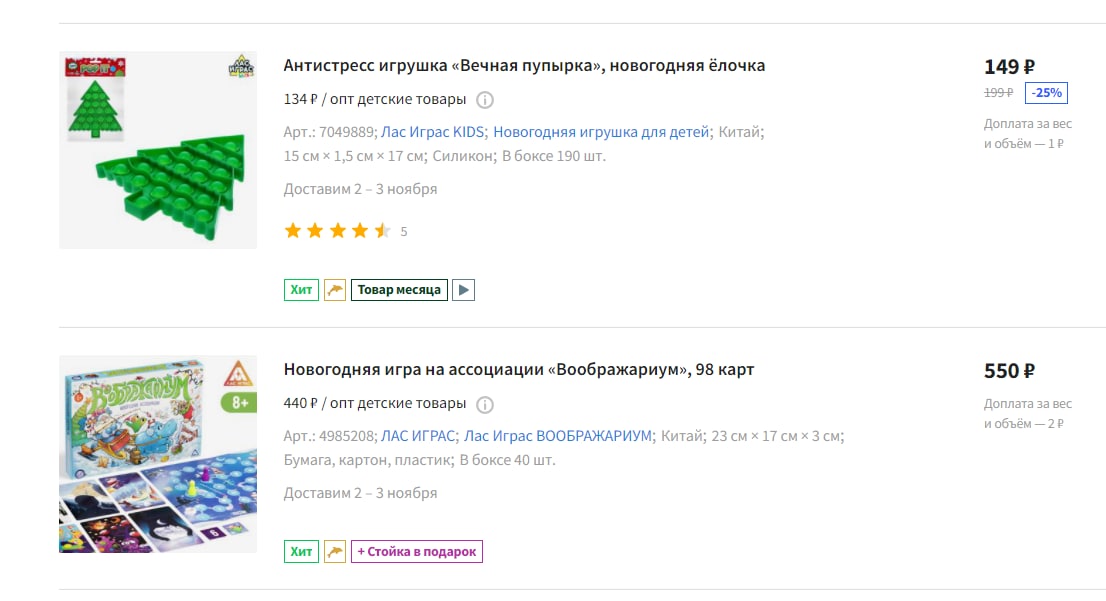1106x601 pixels.
Task: Click the star rating of the pop-it toy
Action: click(x=337, y=231)
